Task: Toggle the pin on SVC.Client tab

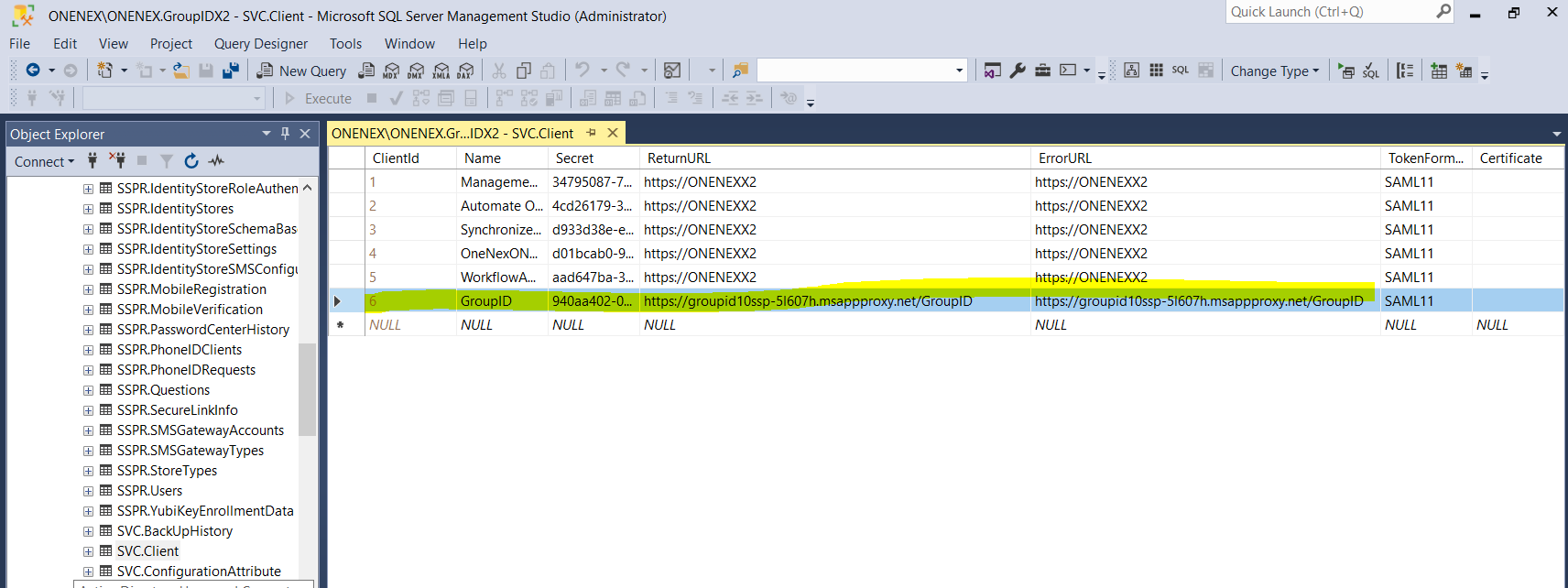Action: tap(591, 133)
